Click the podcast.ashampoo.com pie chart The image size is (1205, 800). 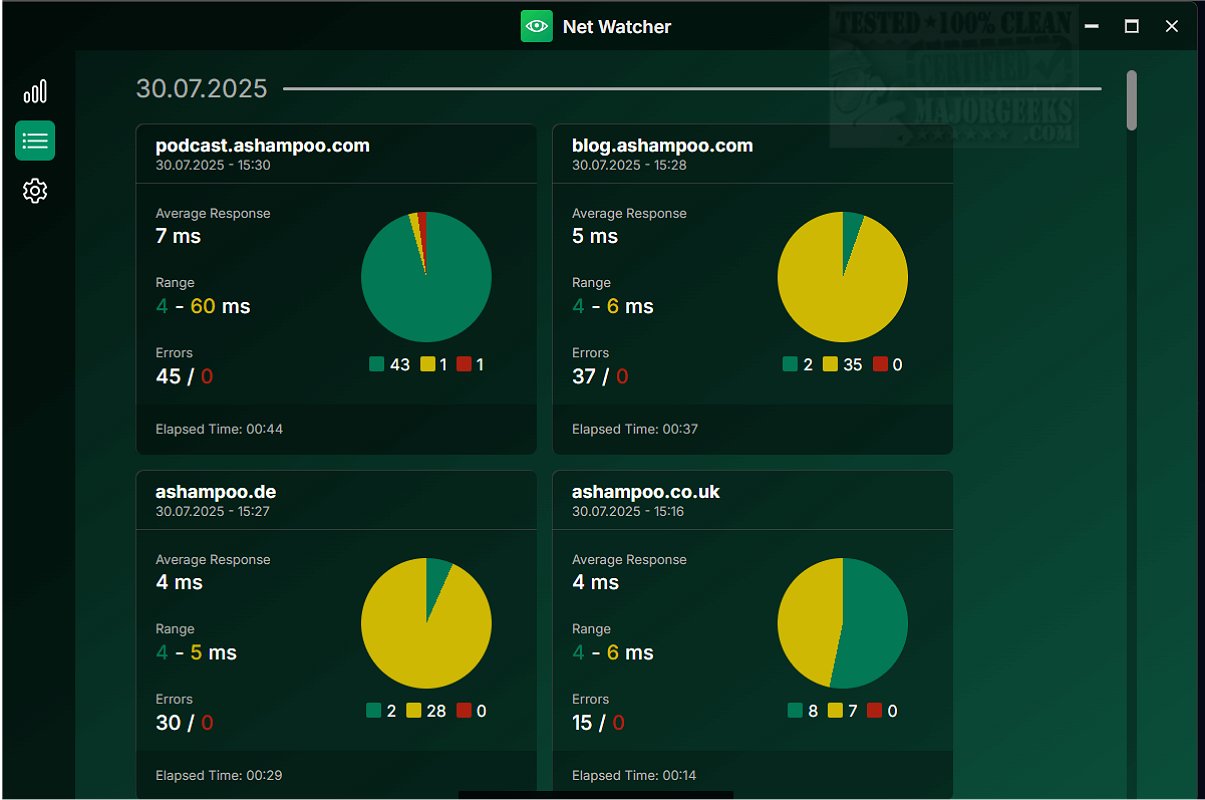coord(426,277)
